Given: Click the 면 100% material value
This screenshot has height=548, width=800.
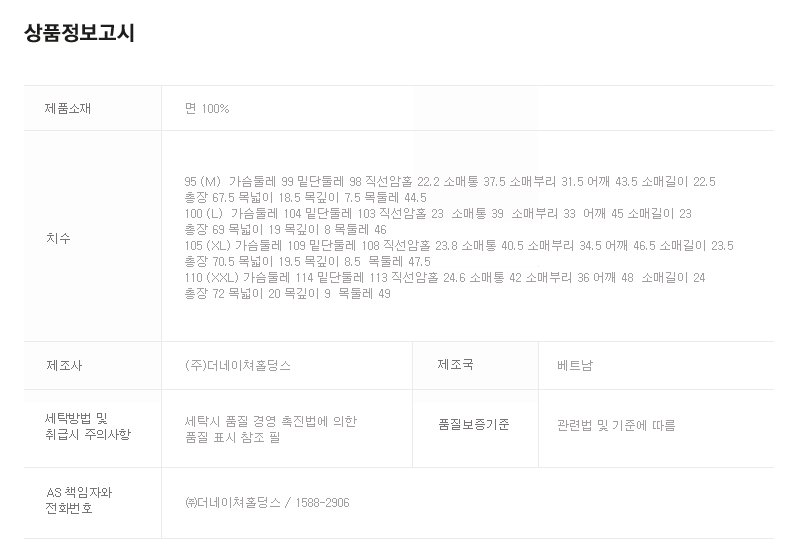Looking at the screenshot, I should pyautogui.click(x=207, y=108).
